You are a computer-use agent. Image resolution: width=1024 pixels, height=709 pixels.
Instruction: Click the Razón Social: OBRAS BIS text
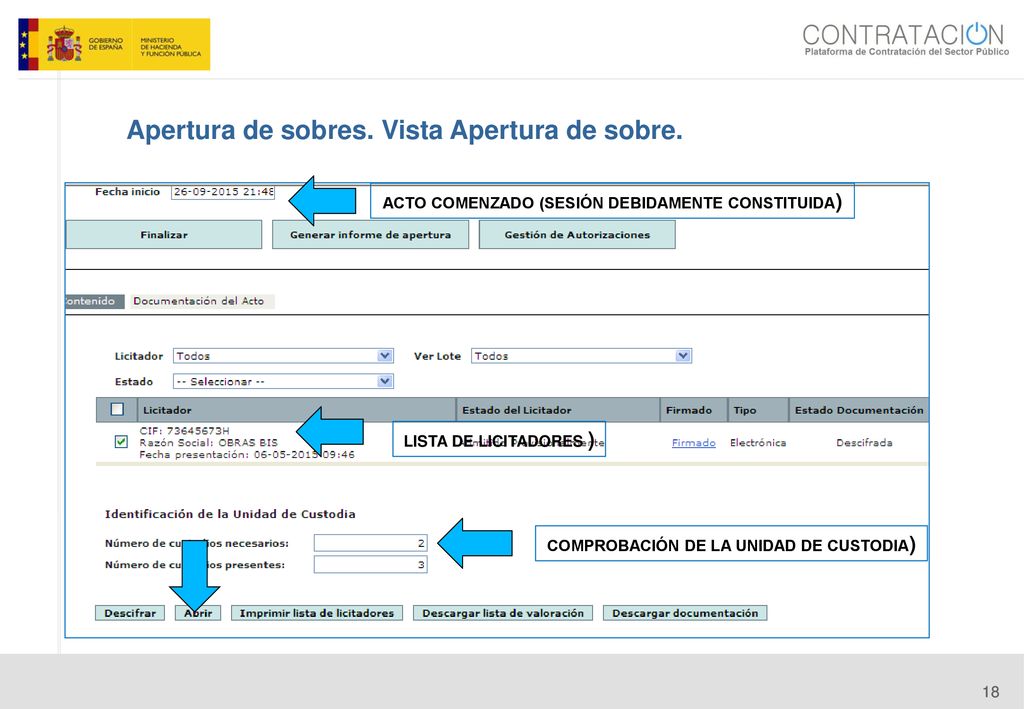point(208,443)
